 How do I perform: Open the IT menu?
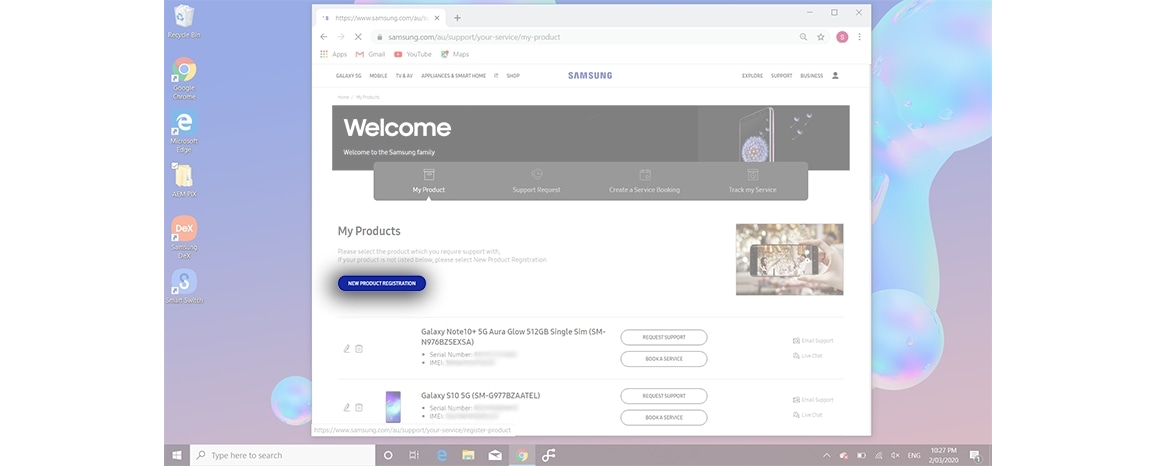pyautogui.click(x=496, y=75)
